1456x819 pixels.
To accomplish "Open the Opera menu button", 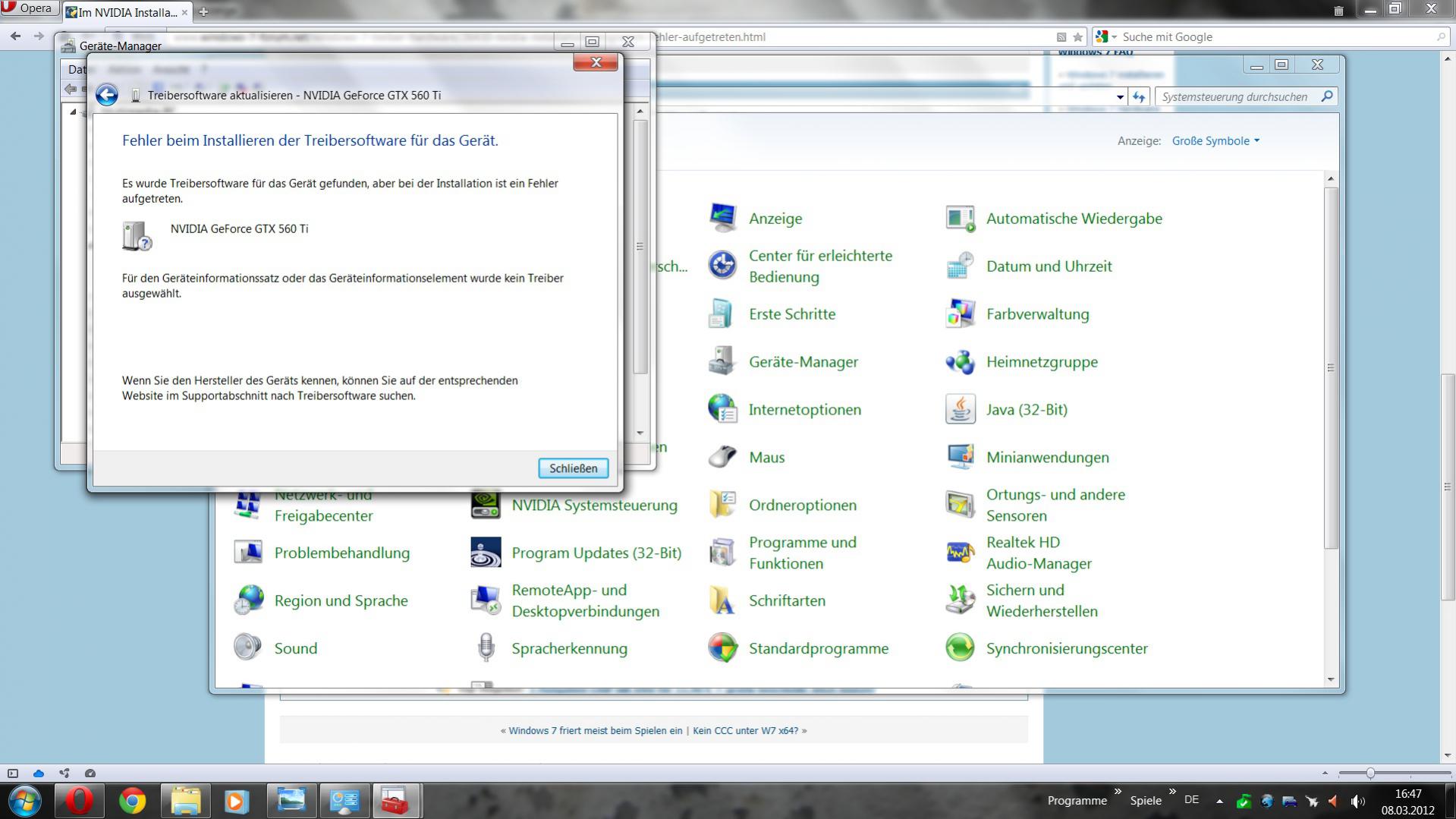I will coord(29,9).
